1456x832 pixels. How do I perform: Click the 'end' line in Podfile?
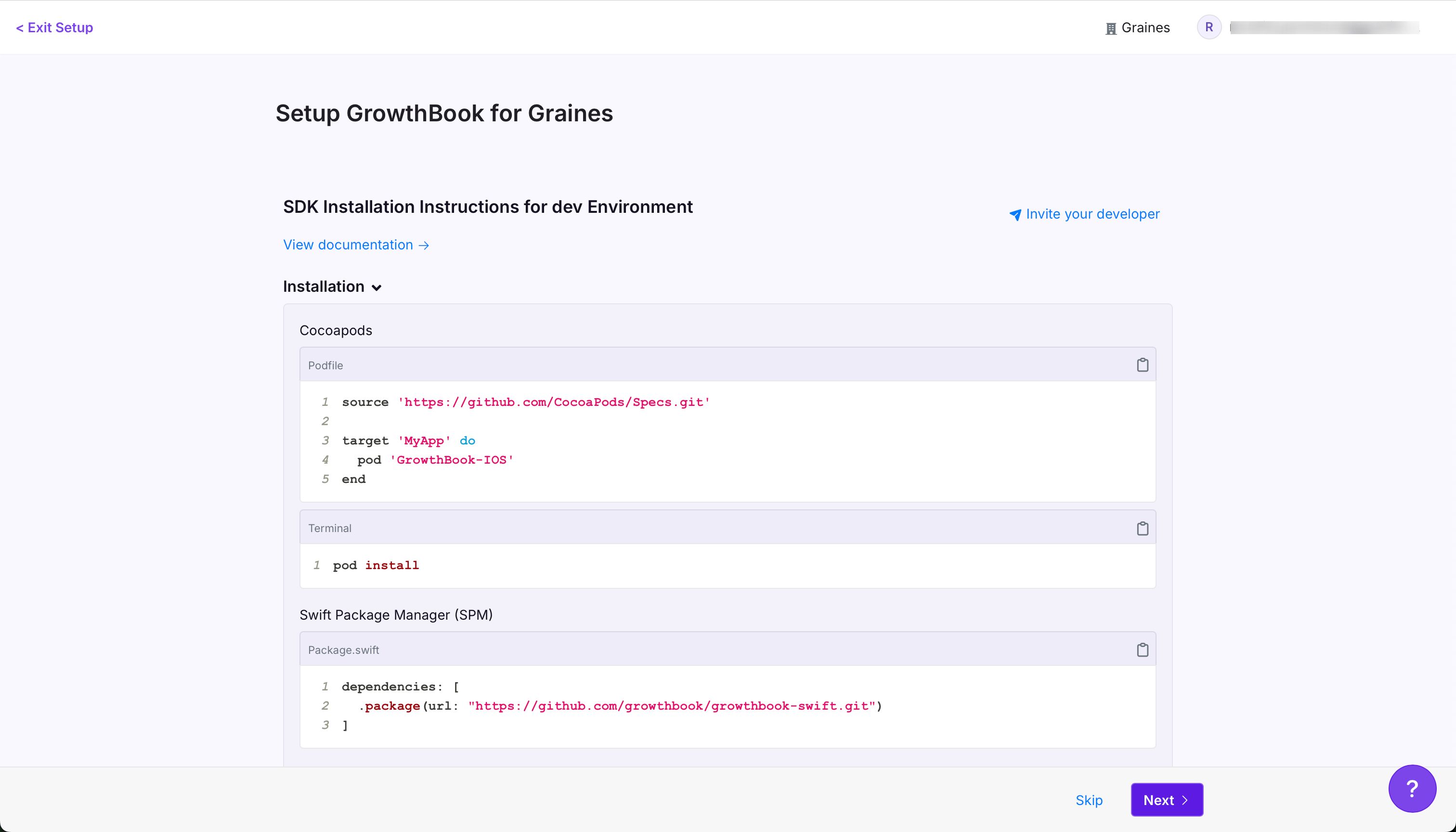click(x=354, y=480)
